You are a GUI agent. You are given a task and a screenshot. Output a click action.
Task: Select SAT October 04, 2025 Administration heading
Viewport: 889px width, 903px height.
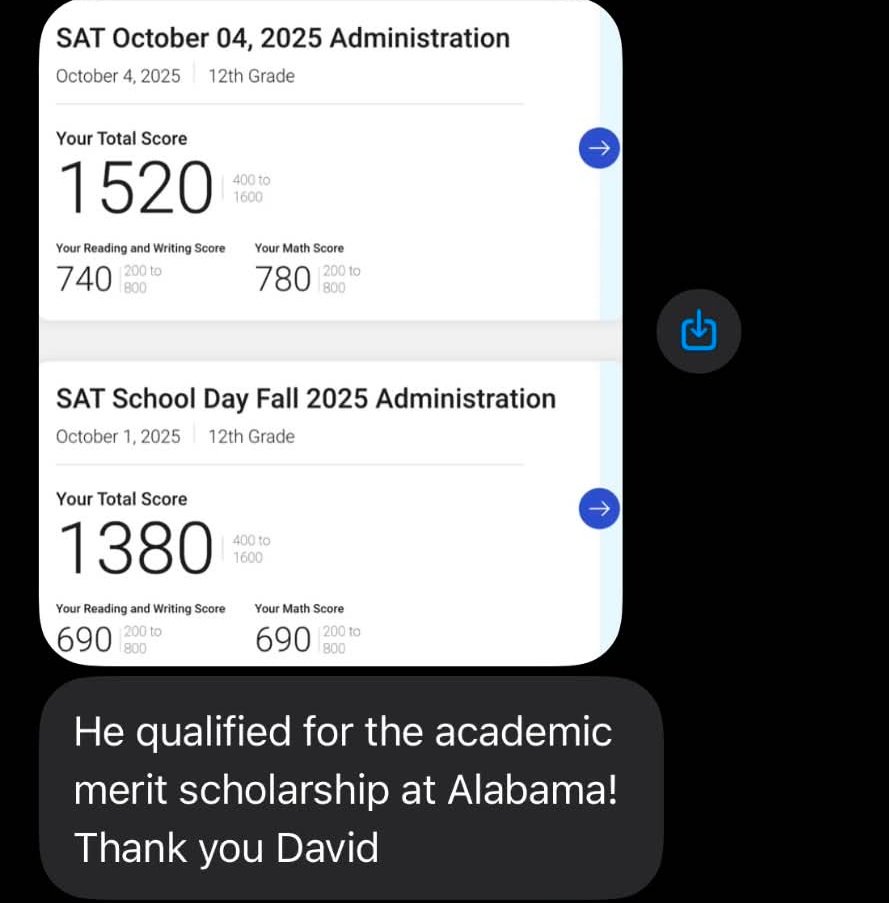pos(283,39)
